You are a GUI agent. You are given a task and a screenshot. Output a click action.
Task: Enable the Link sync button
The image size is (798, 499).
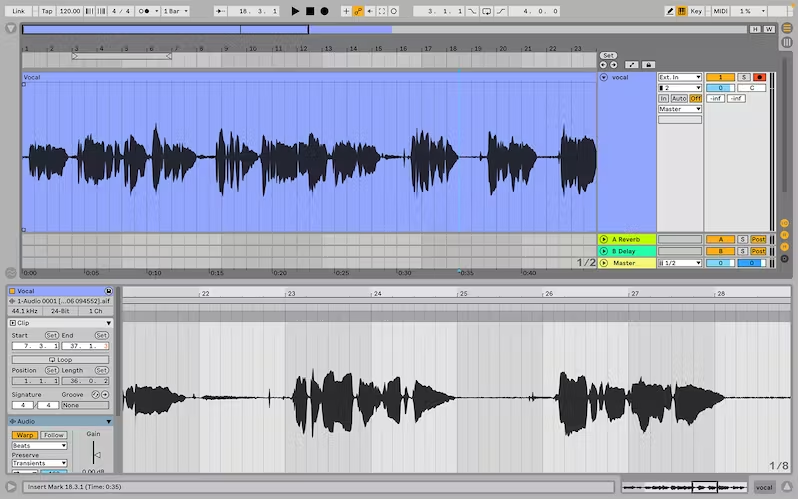pyautogui.click(x=19, y=11)
